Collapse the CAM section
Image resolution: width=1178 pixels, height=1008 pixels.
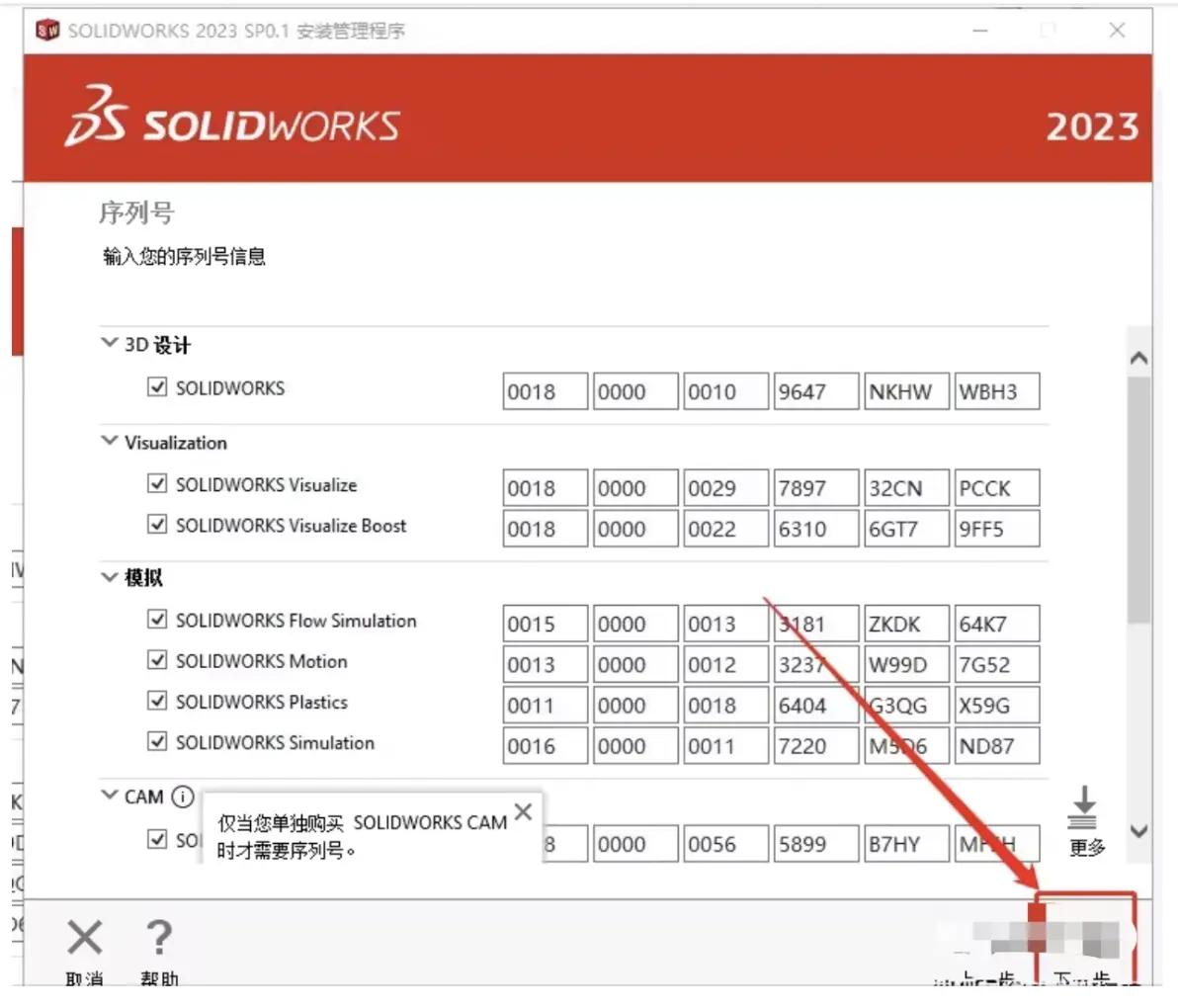click(110, 795)
